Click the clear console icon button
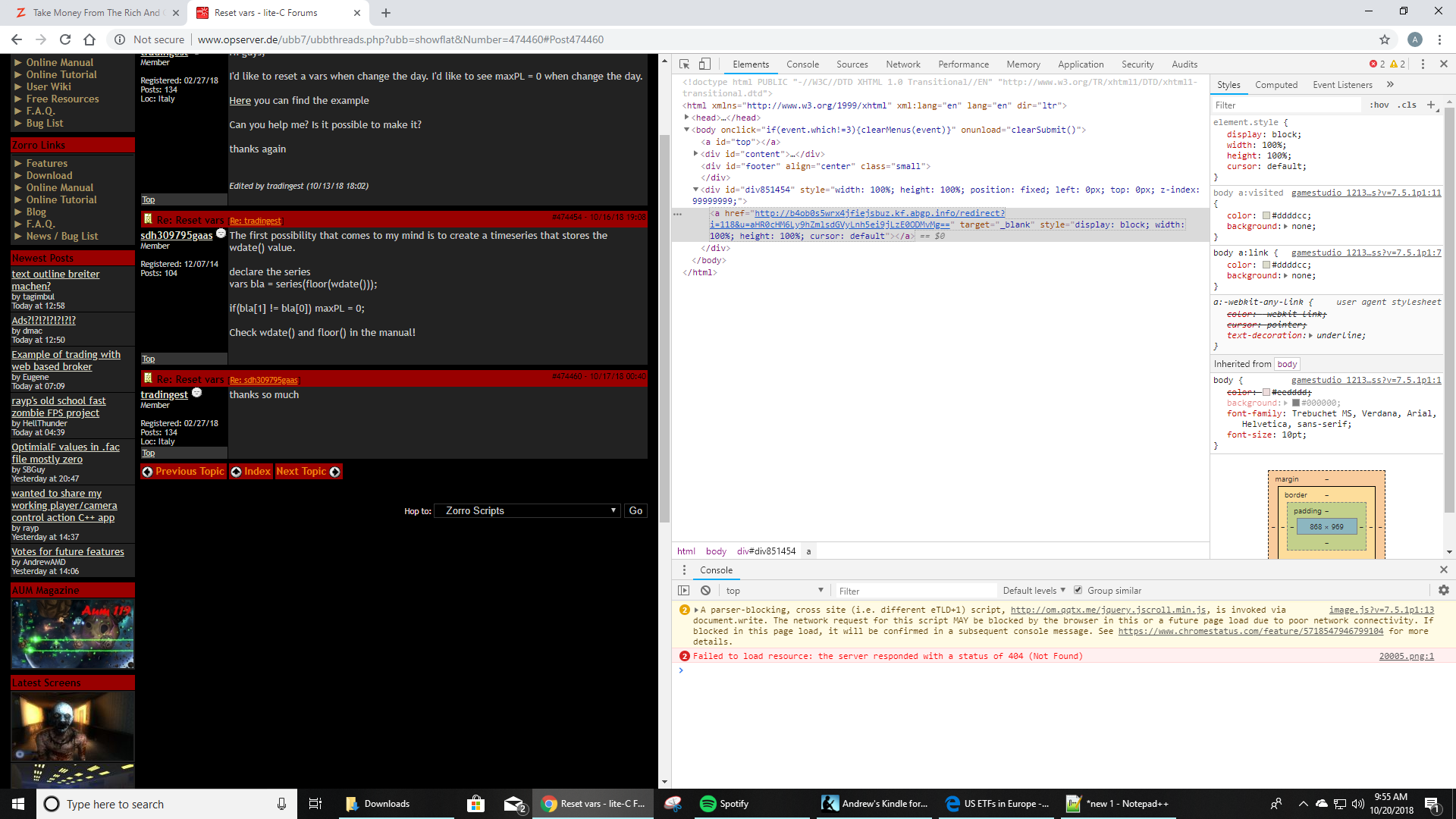Screen dimensions: 1456x819 [706, 590]
